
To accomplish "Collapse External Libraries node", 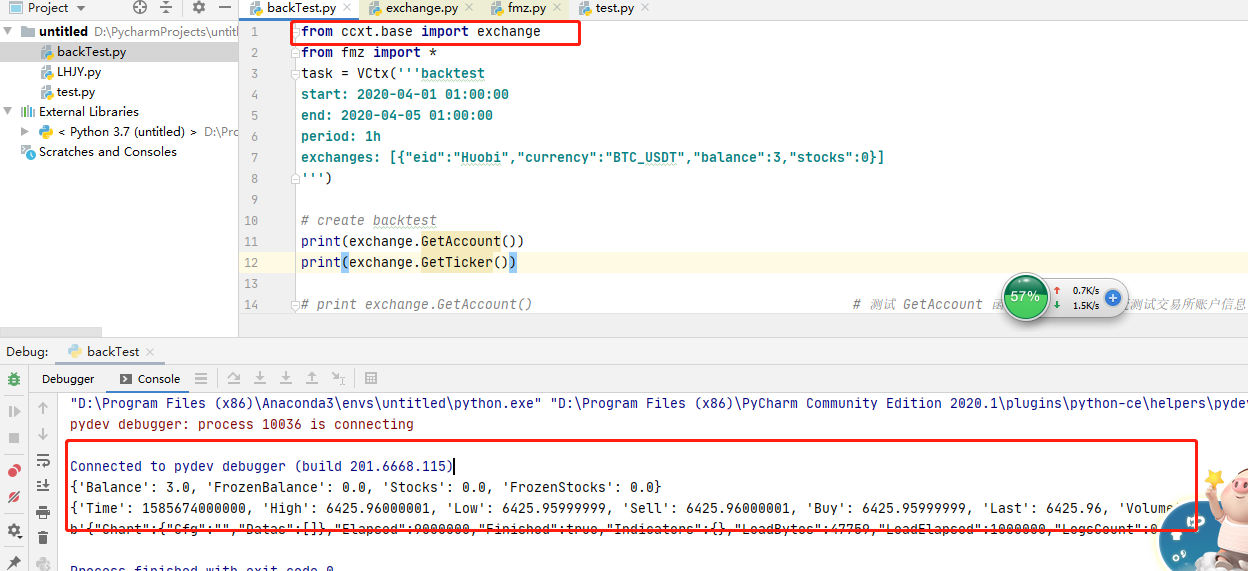I will pyautogui.click(x=9, y=111).
